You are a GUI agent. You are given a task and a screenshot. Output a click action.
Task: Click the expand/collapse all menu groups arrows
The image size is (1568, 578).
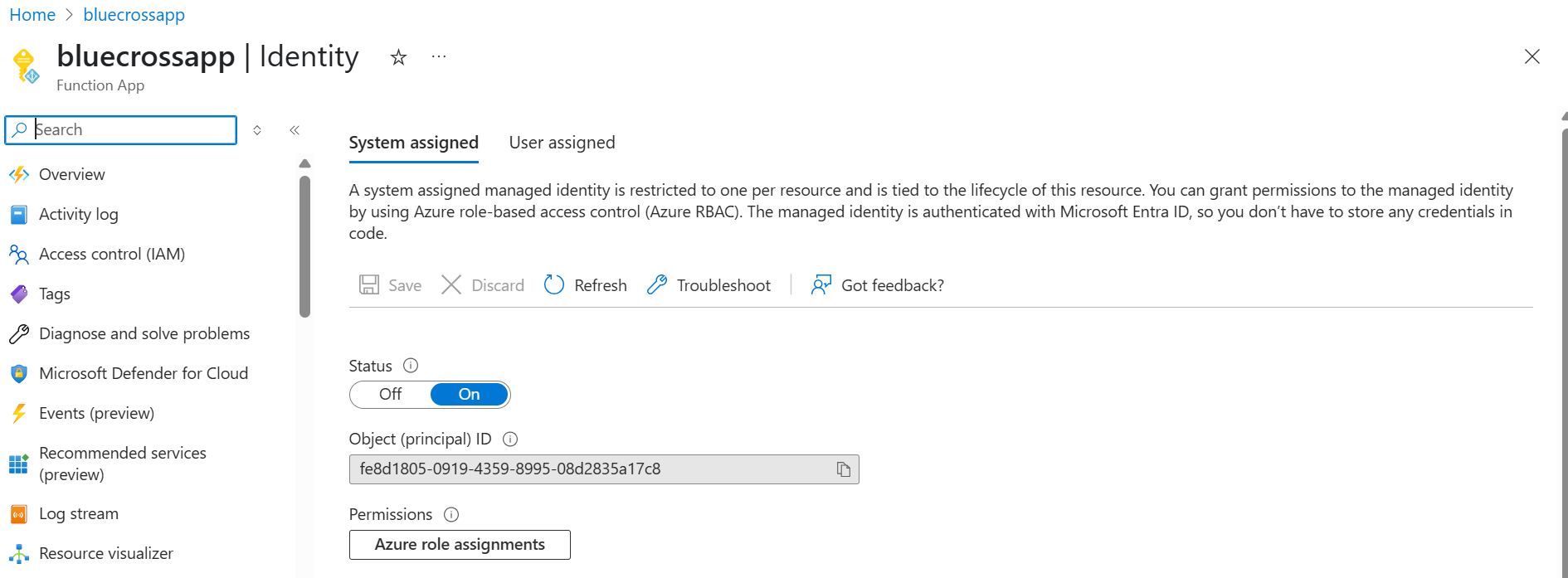(x=257, y=130)
